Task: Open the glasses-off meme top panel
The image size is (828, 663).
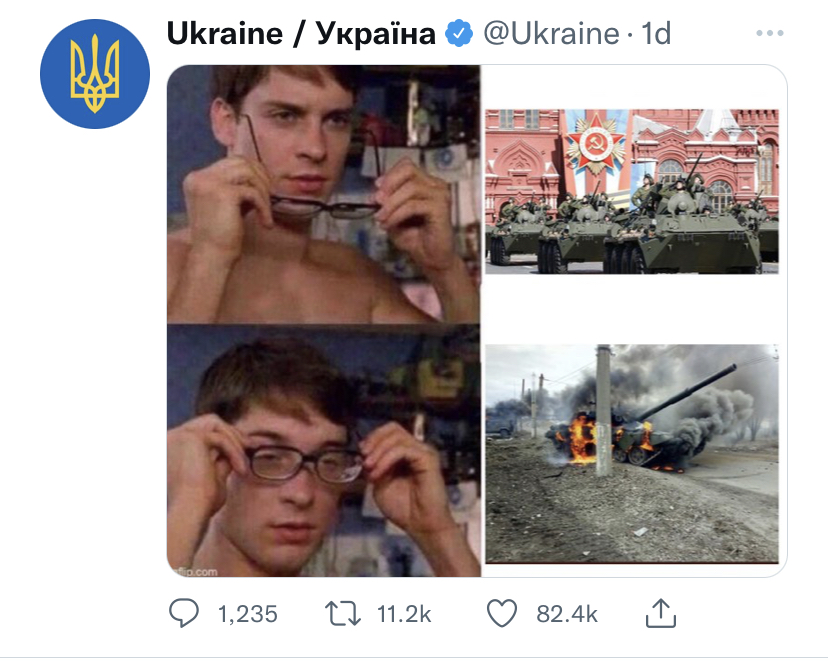Action: tap(324, 194)
